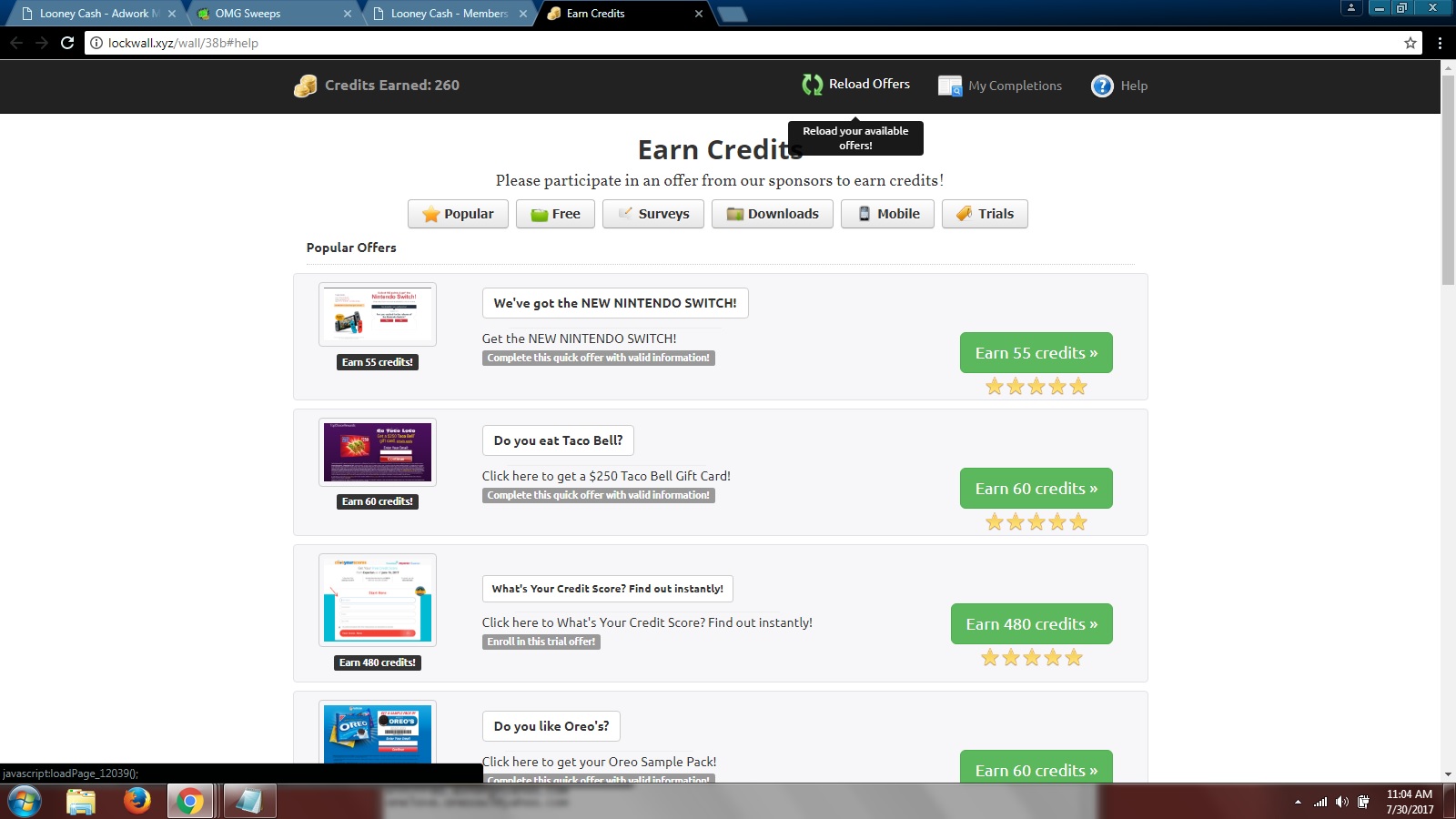
Task: Click Earn 55 credits green button
Action: tap(1036, 353)
